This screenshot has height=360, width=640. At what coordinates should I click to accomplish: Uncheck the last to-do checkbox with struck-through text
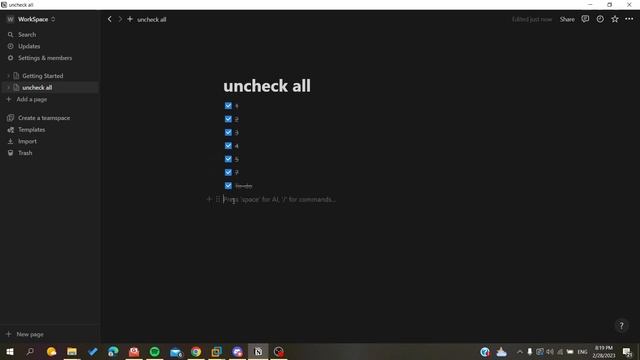[x=228, y=186]
